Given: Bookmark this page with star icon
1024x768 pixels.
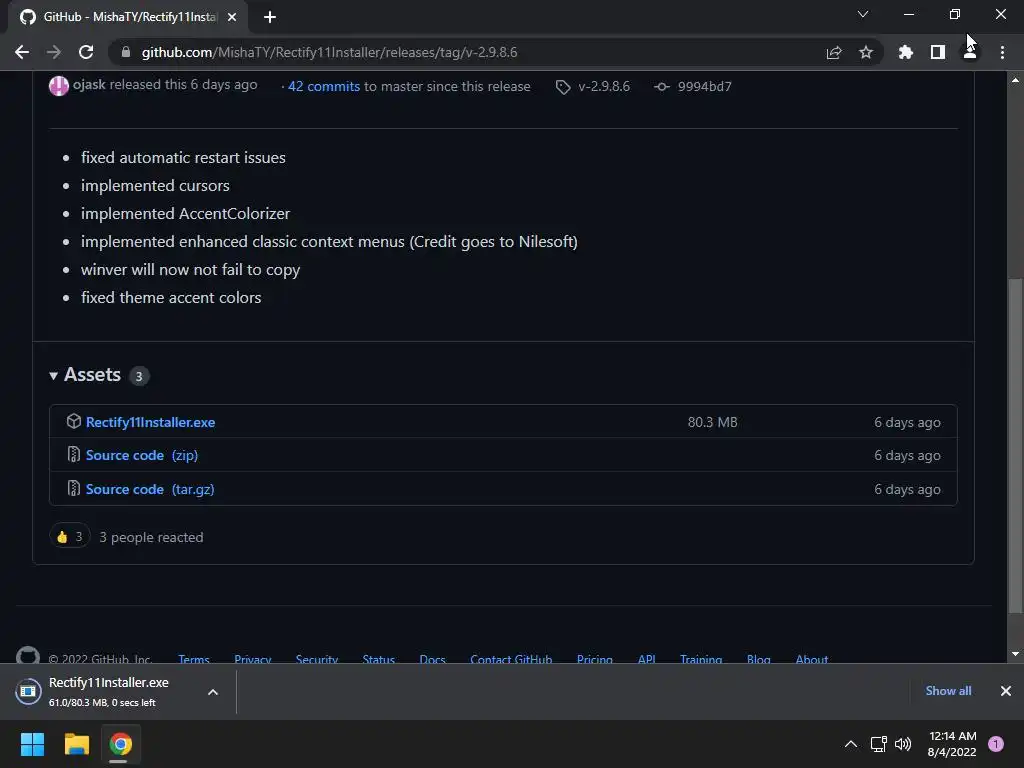Looking at the screenshot, I should (866, 52).
